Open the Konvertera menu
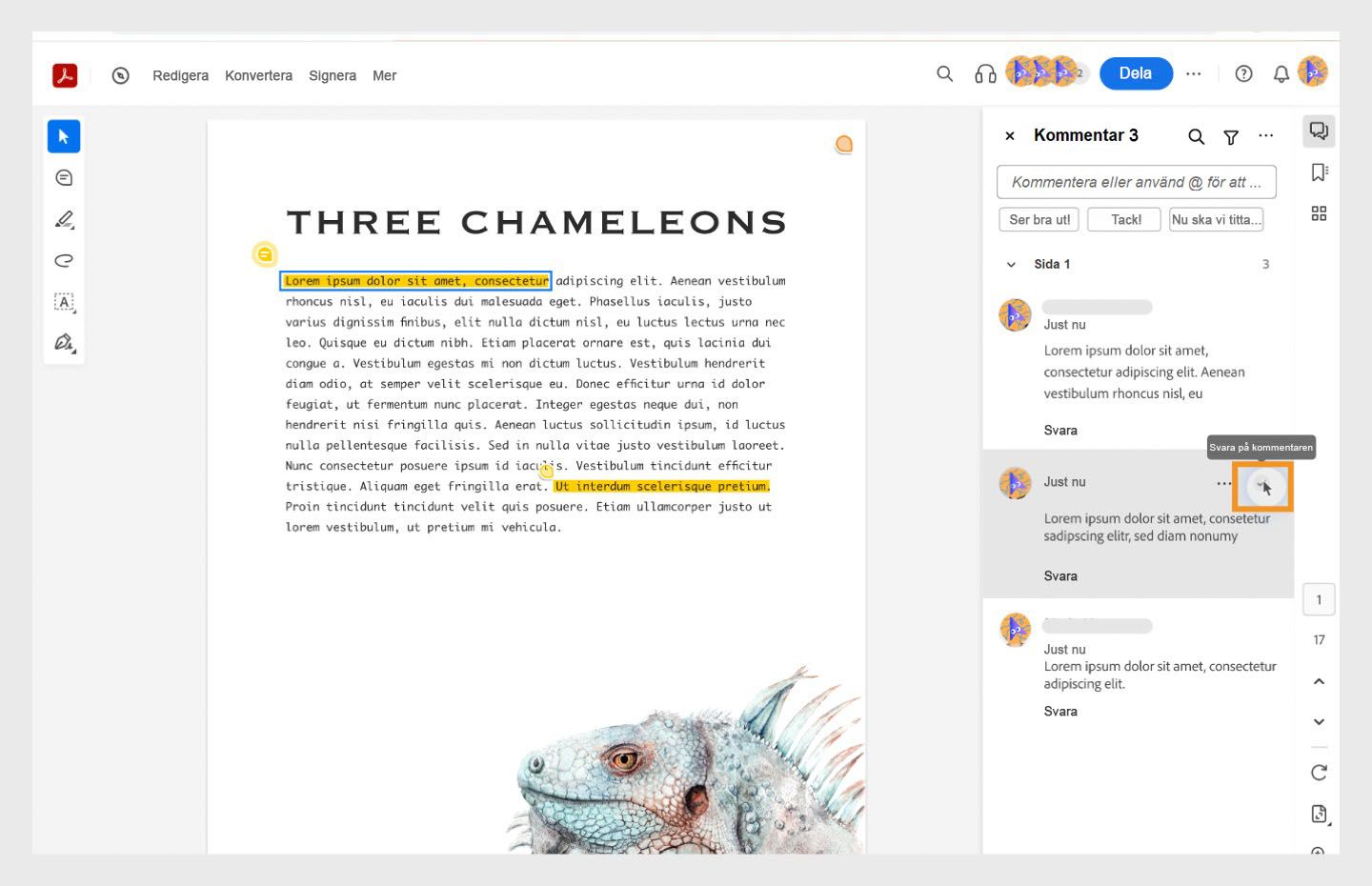This screenshot has width=1372, height=886. 258,75
